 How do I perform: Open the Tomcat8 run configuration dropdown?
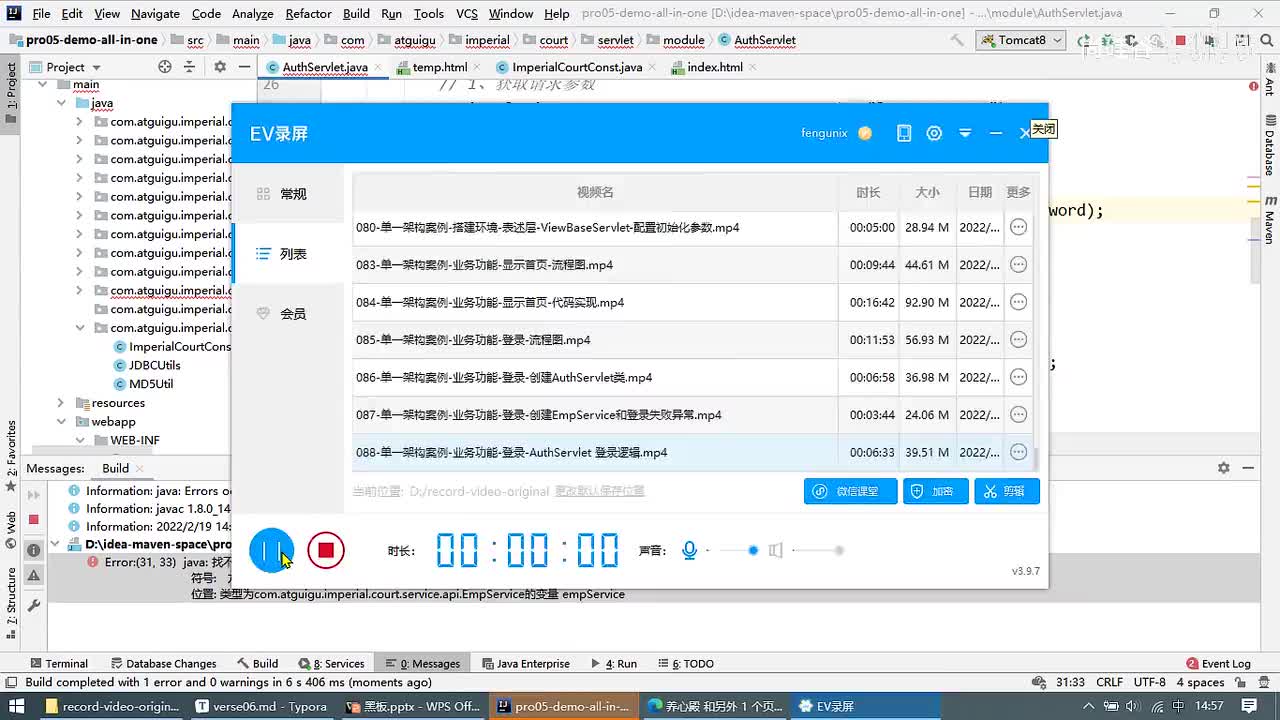1020,40
